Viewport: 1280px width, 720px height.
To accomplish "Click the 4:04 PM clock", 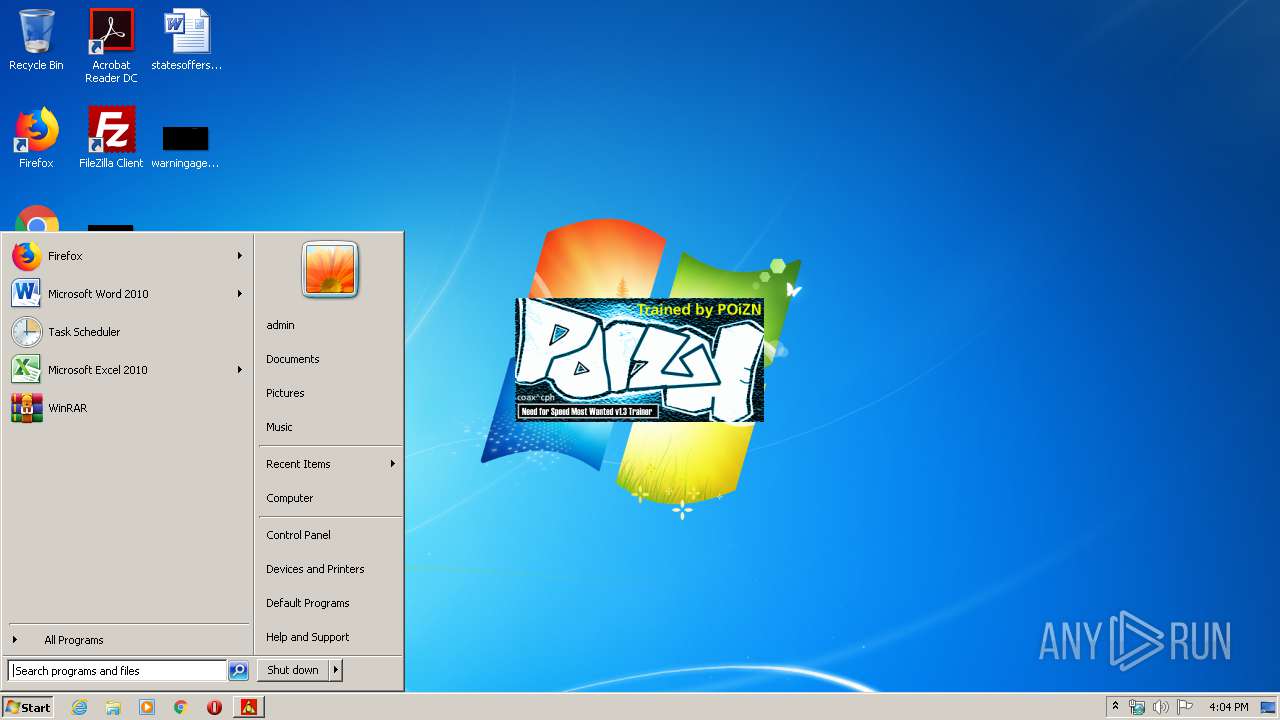I will pos(1228,707).
